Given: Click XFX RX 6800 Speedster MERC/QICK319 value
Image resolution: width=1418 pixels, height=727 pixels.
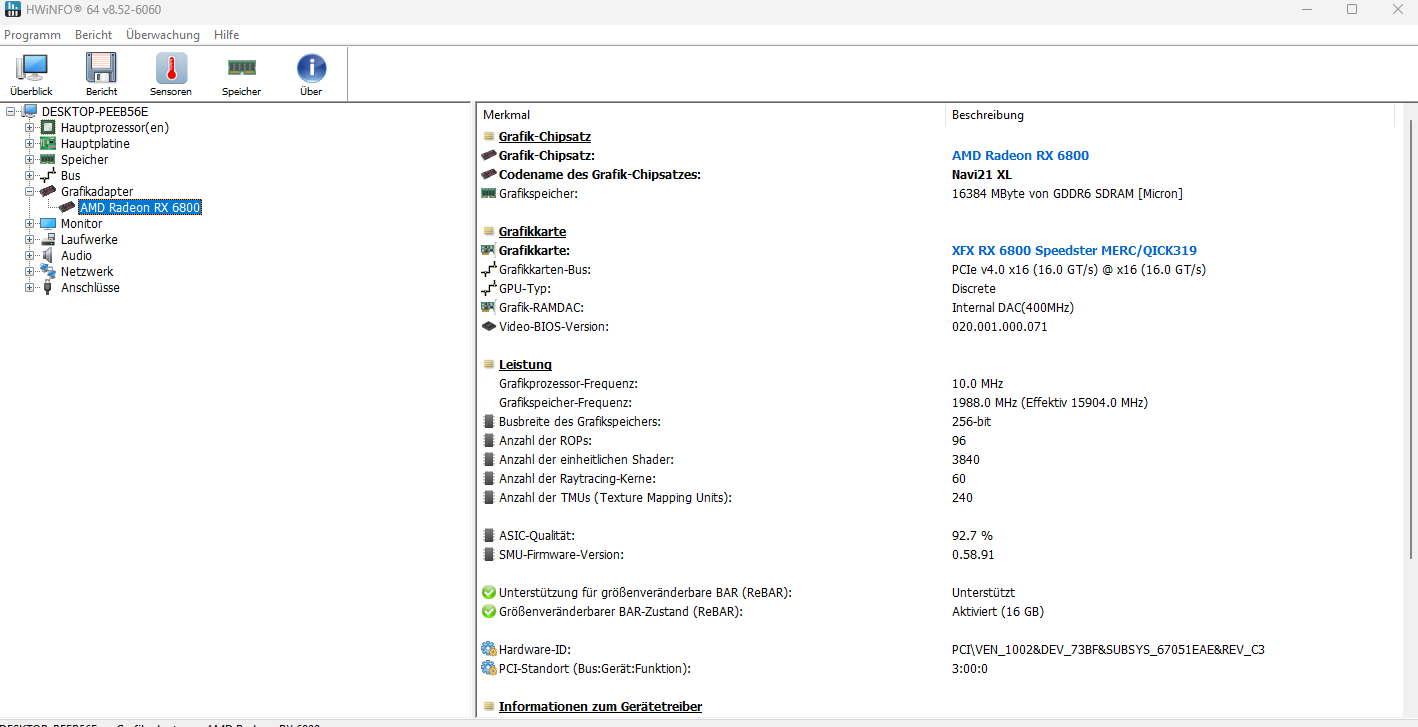Looking at the screenshot, I should click(1074, 250).
